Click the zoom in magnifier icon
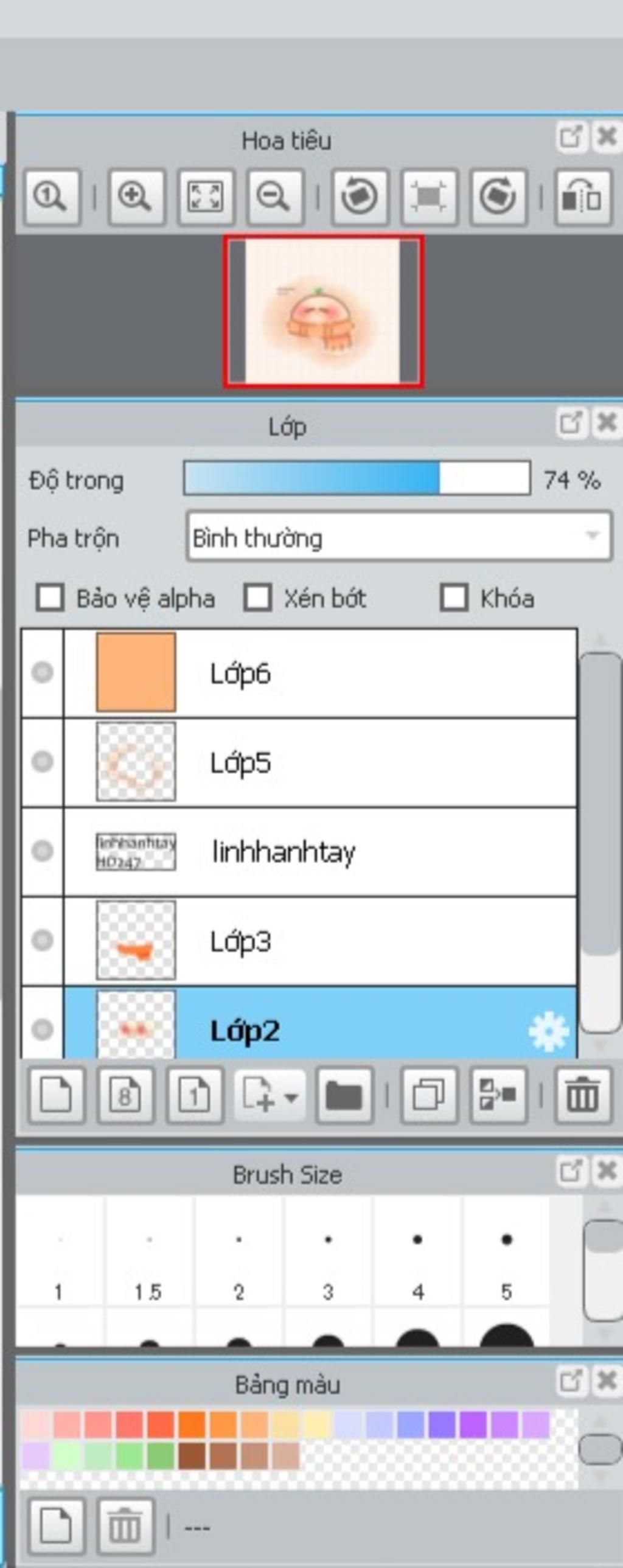The width and height of the screenshot is (623, 1568). [136, 197]
